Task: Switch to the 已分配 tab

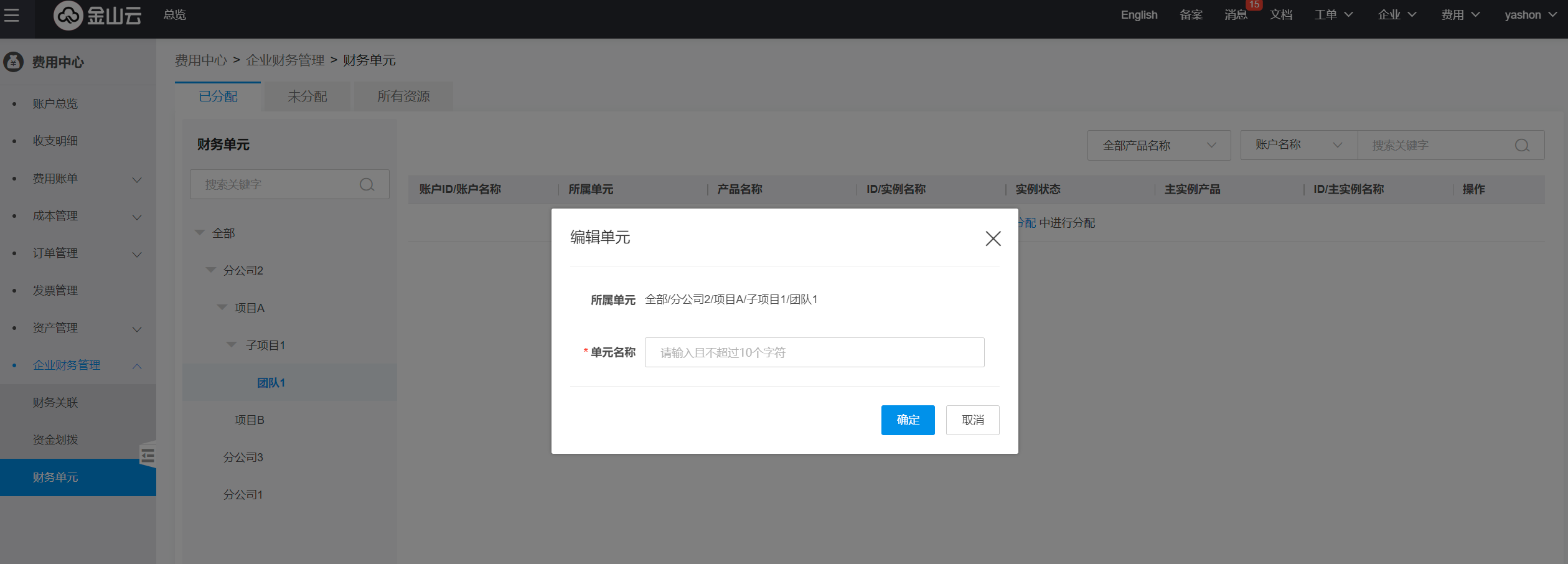Action: tap(218, 96)
